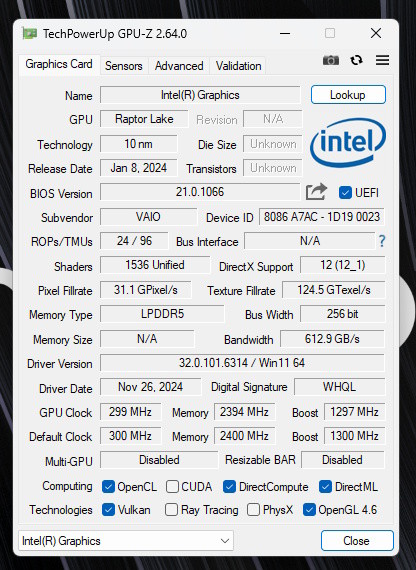Toggle the DirectCompute checkbox
Screen dimensions: 416x570
coord(229,486)
